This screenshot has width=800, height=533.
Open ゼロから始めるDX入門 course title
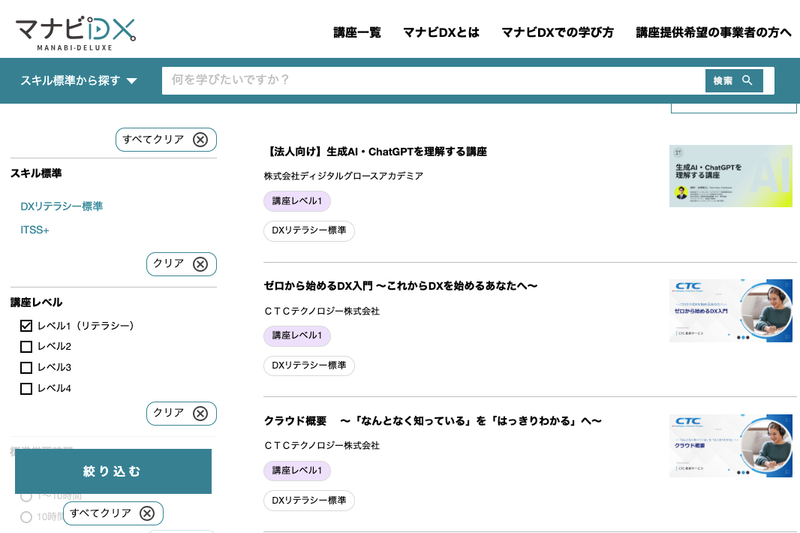[x=401, y=286]
